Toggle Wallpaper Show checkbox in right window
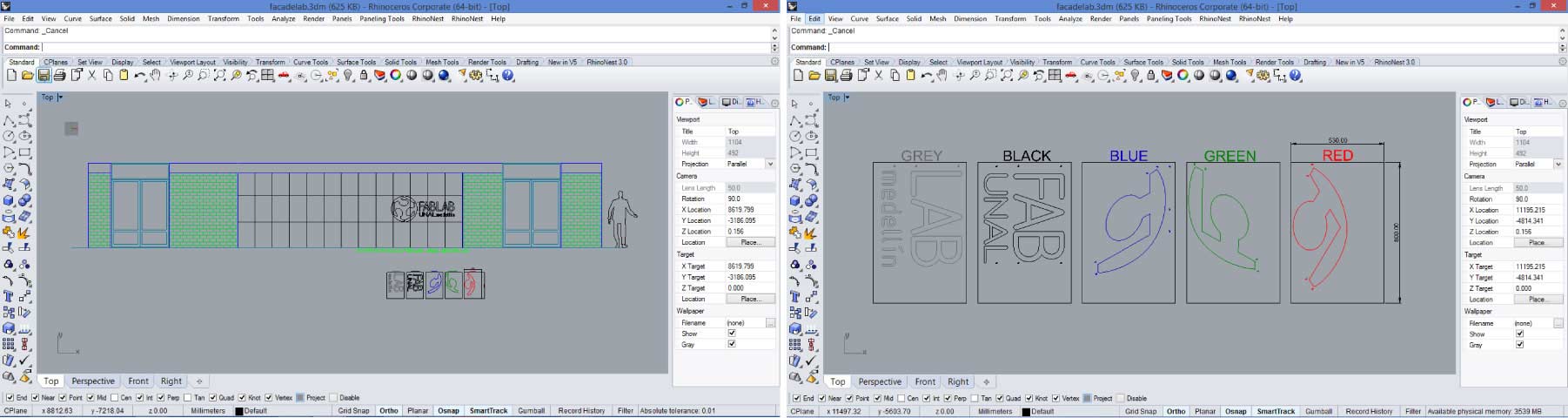 [1519, 334]
